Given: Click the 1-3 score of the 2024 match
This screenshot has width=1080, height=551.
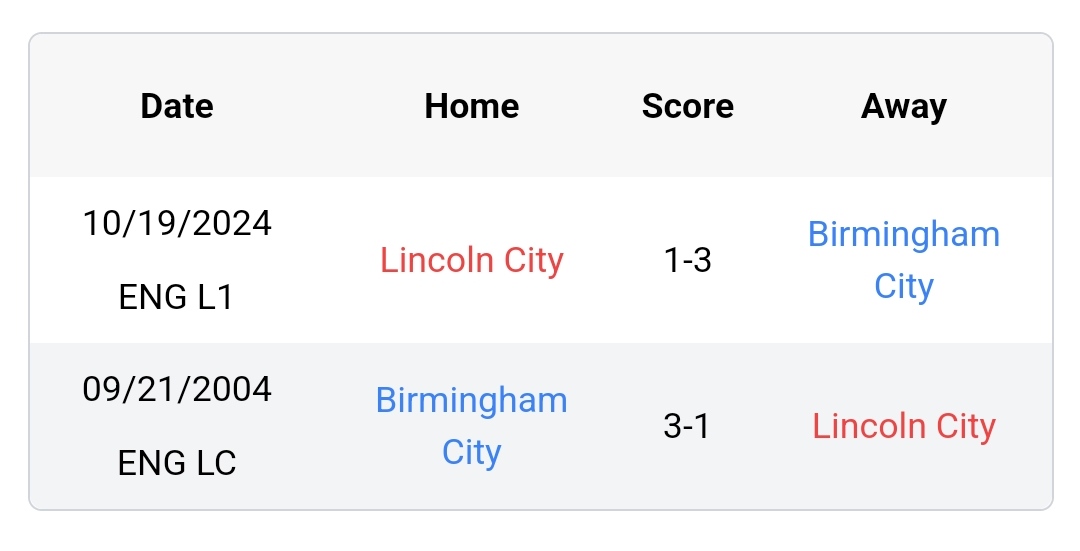Looking at the screenshot, I should point(688,260).
